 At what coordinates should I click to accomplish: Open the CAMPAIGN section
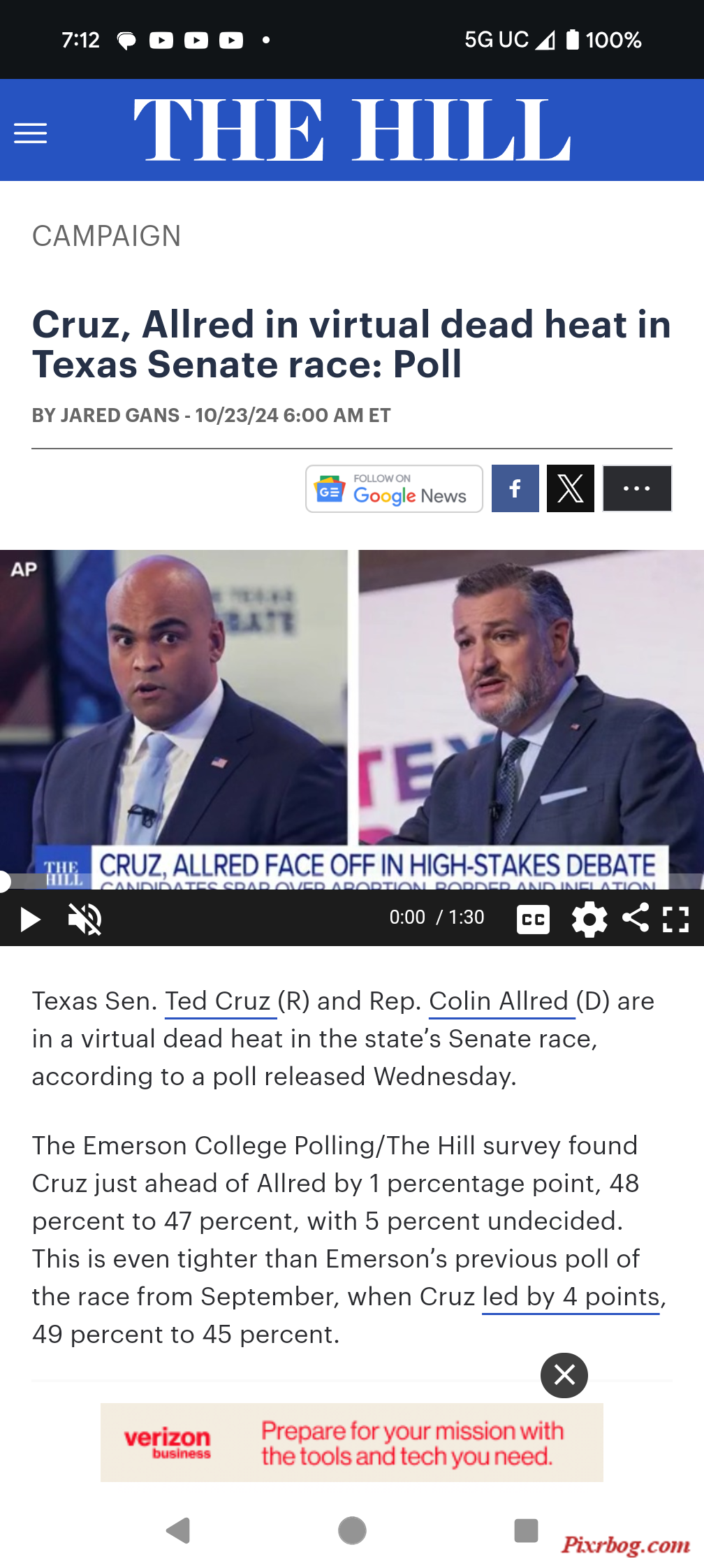[106, 236]
